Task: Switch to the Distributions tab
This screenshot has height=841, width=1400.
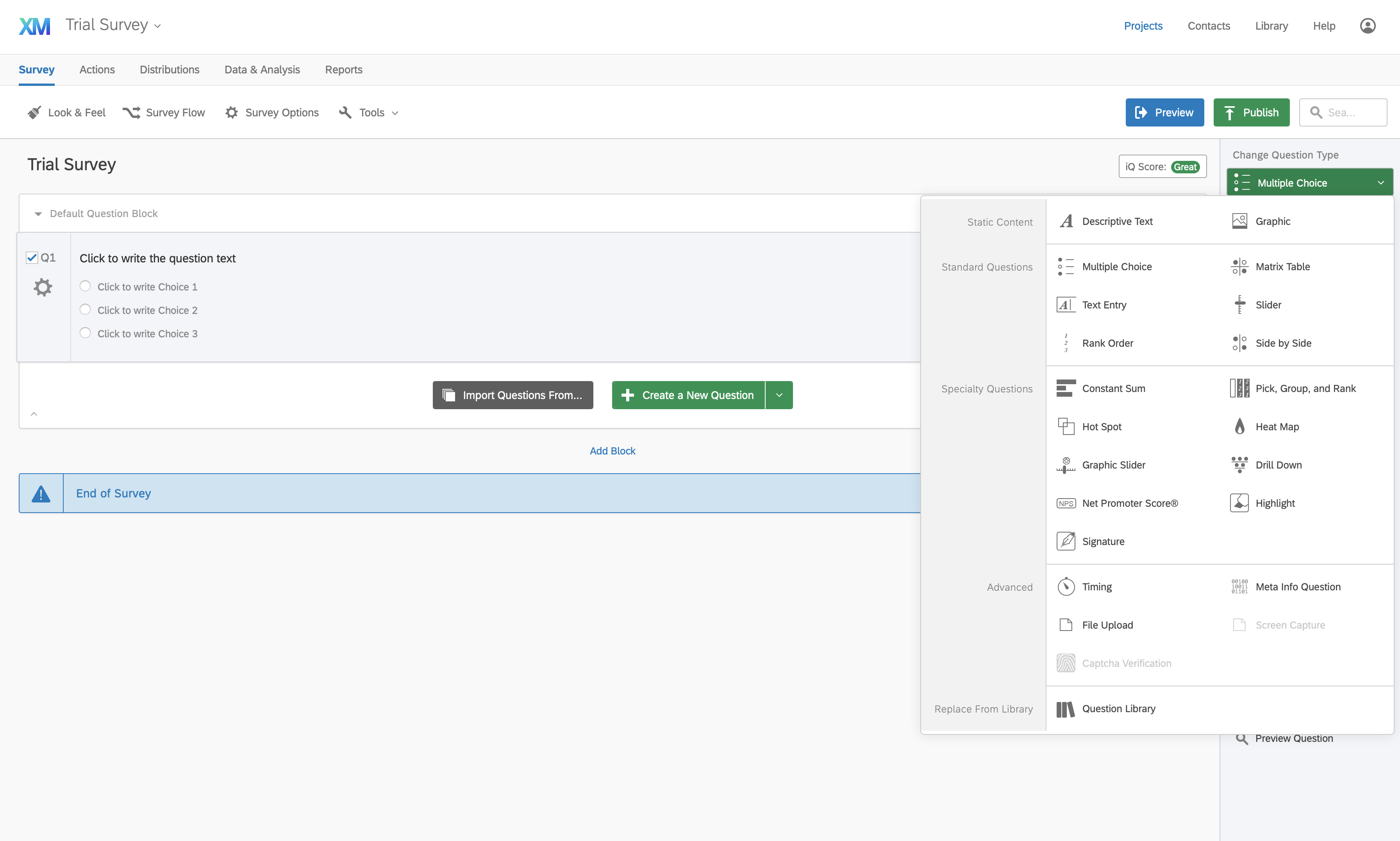Action: click(170, 70)
